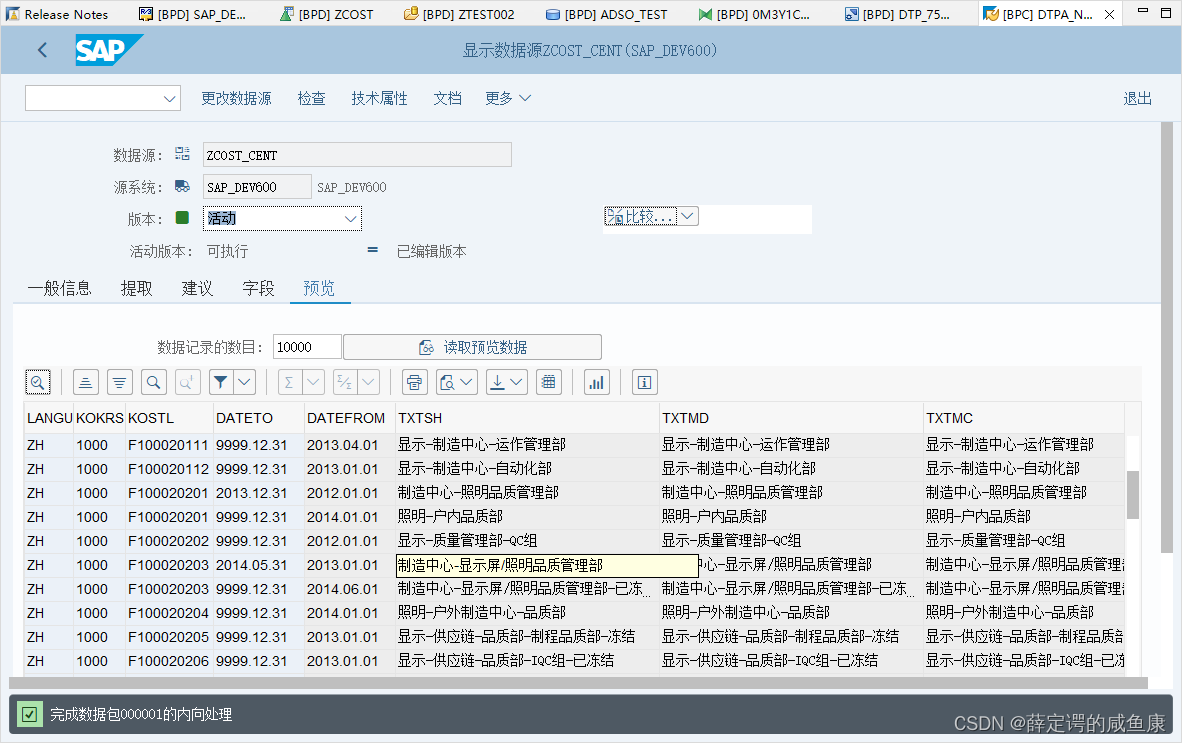Click the Find Next icon

(x=187, y=382)
